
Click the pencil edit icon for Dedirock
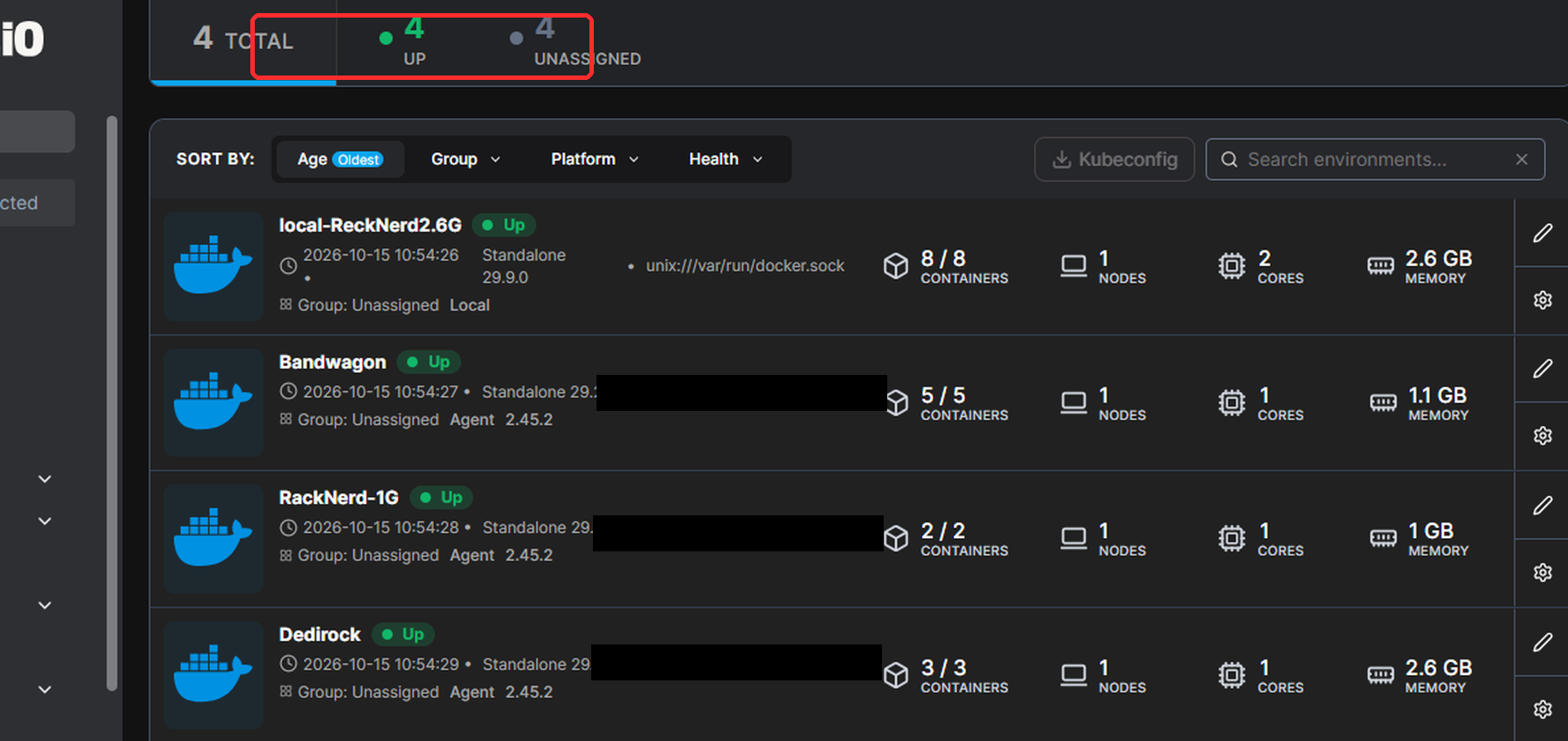pos(1543,642)
